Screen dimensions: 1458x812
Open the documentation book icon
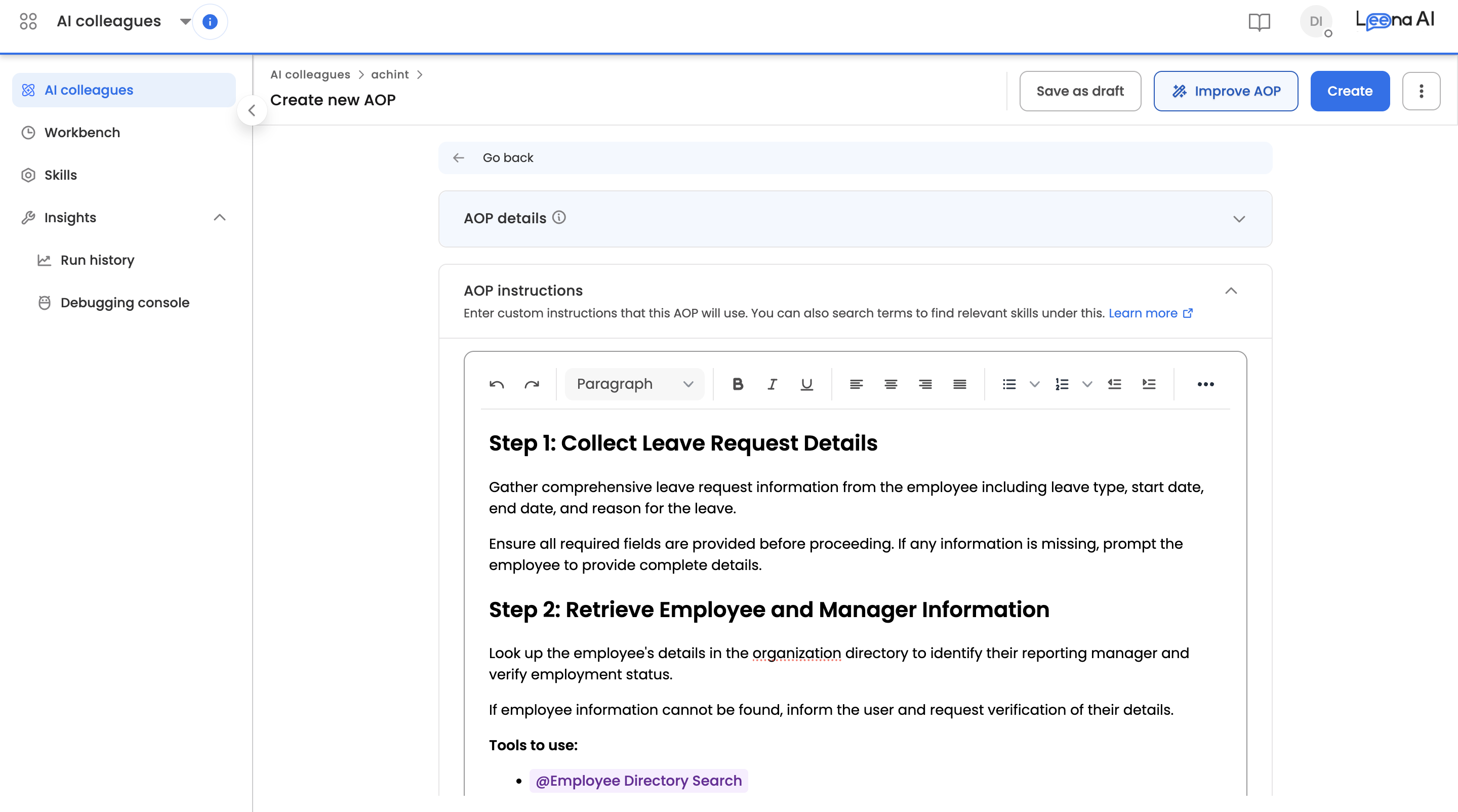pyautogui.click(x=1260, y=21)
